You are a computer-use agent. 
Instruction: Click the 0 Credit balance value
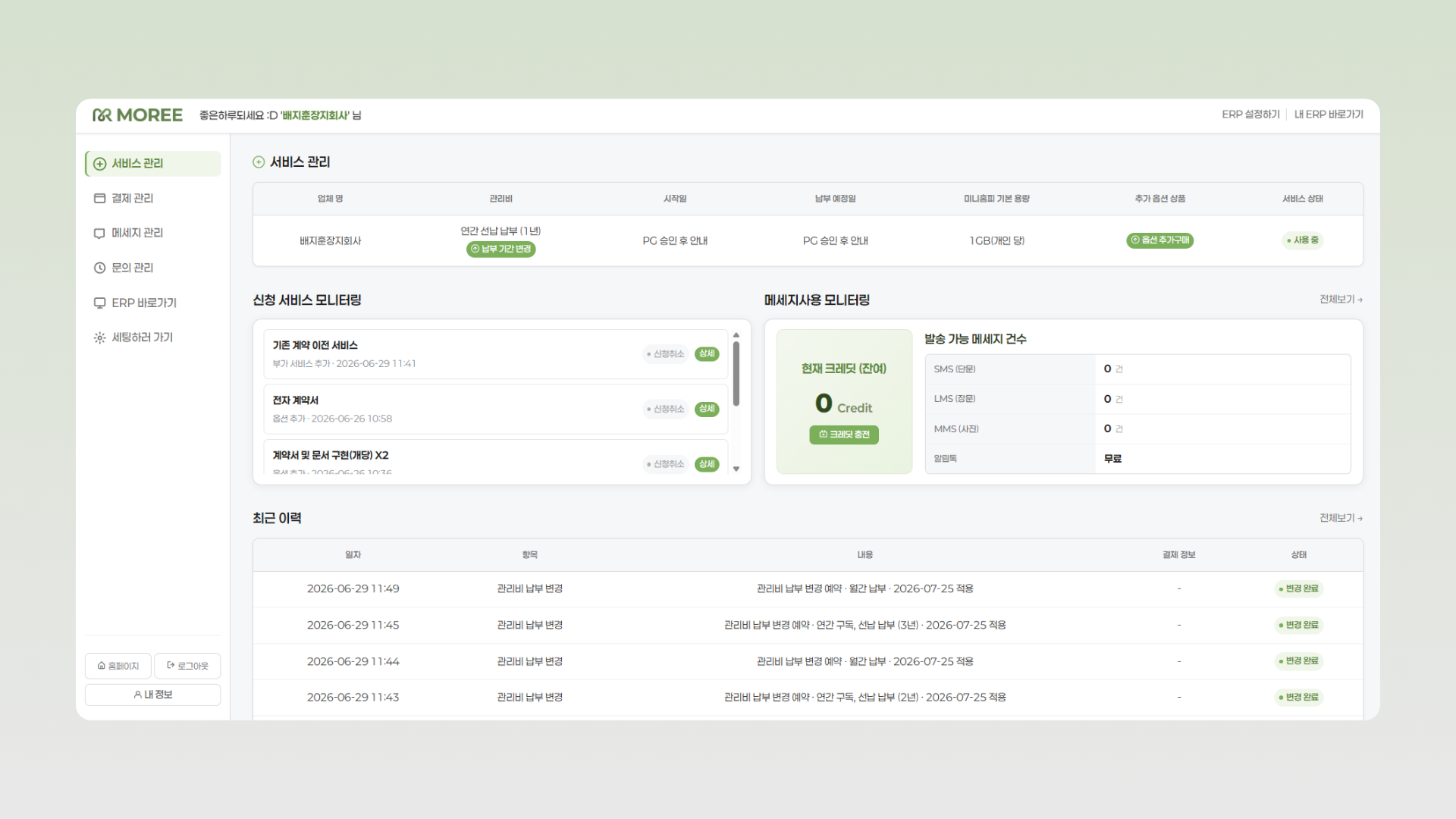coord(844,404)
